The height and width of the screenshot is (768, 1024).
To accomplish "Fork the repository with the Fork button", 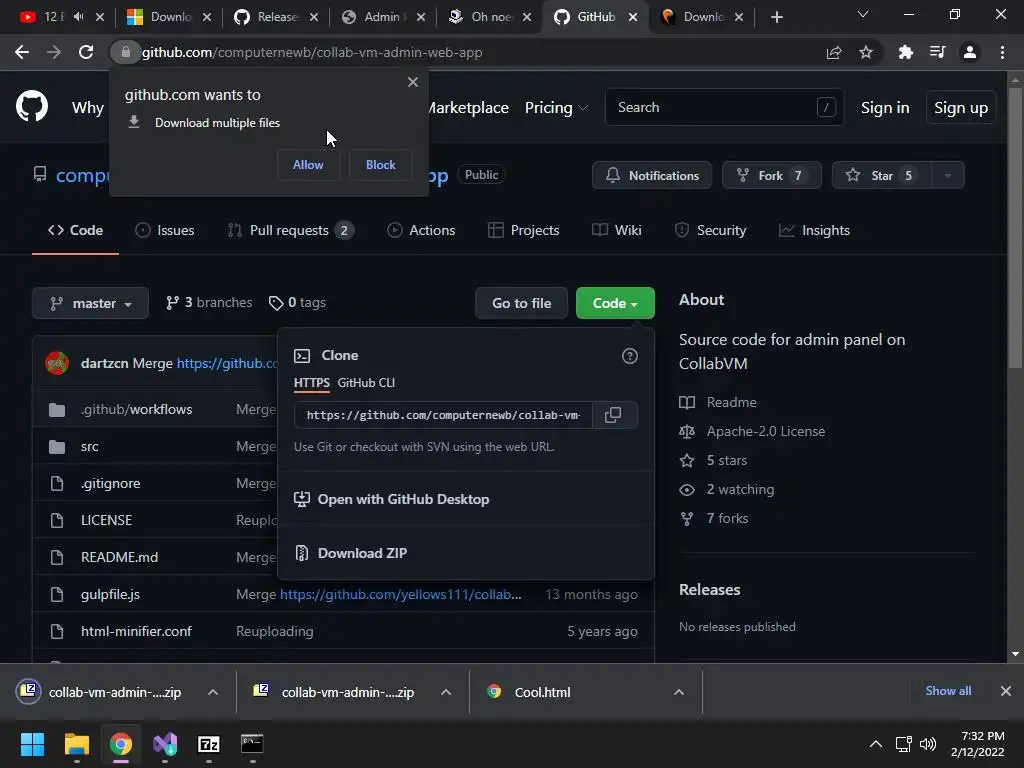I will click(771, 175).
